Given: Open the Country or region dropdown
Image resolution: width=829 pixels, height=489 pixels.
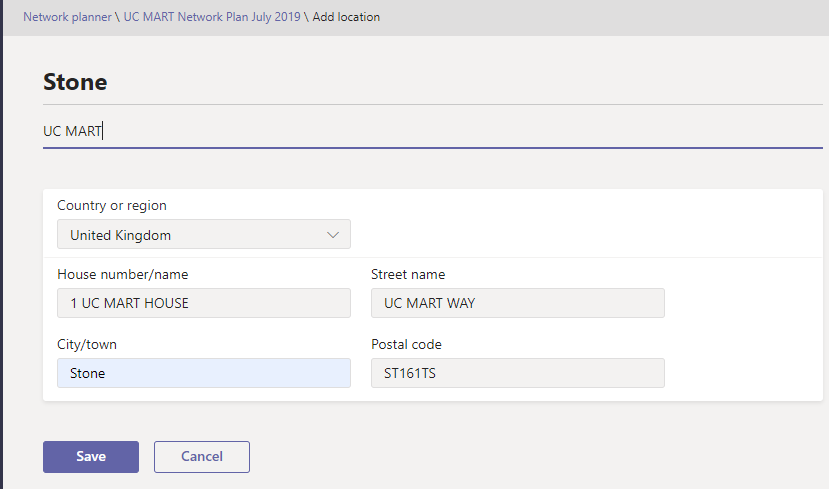Looking at the screenshot, I should 203,235.
